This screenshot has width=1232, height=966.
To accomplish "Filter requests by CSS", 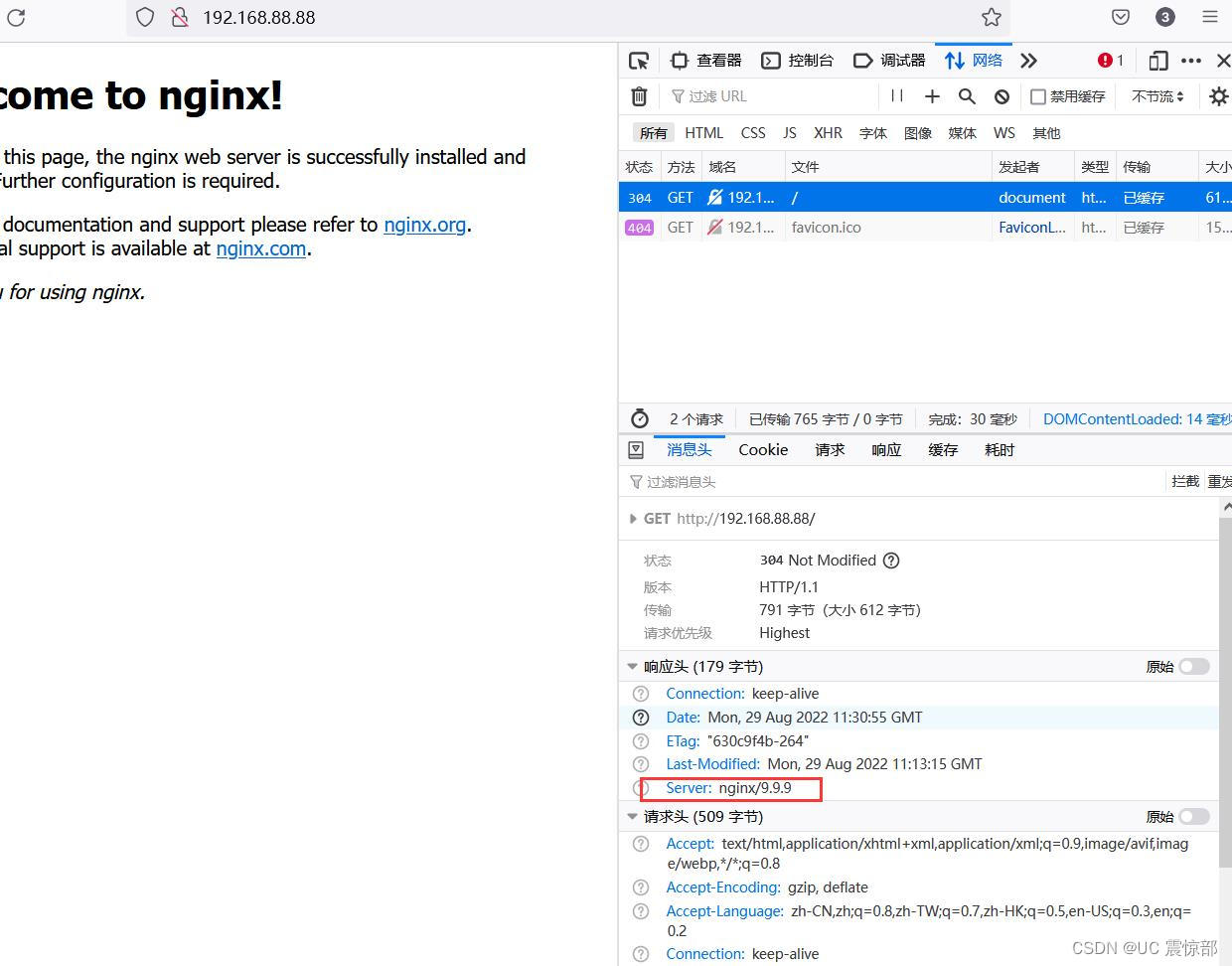I will (x=753, y=133).
